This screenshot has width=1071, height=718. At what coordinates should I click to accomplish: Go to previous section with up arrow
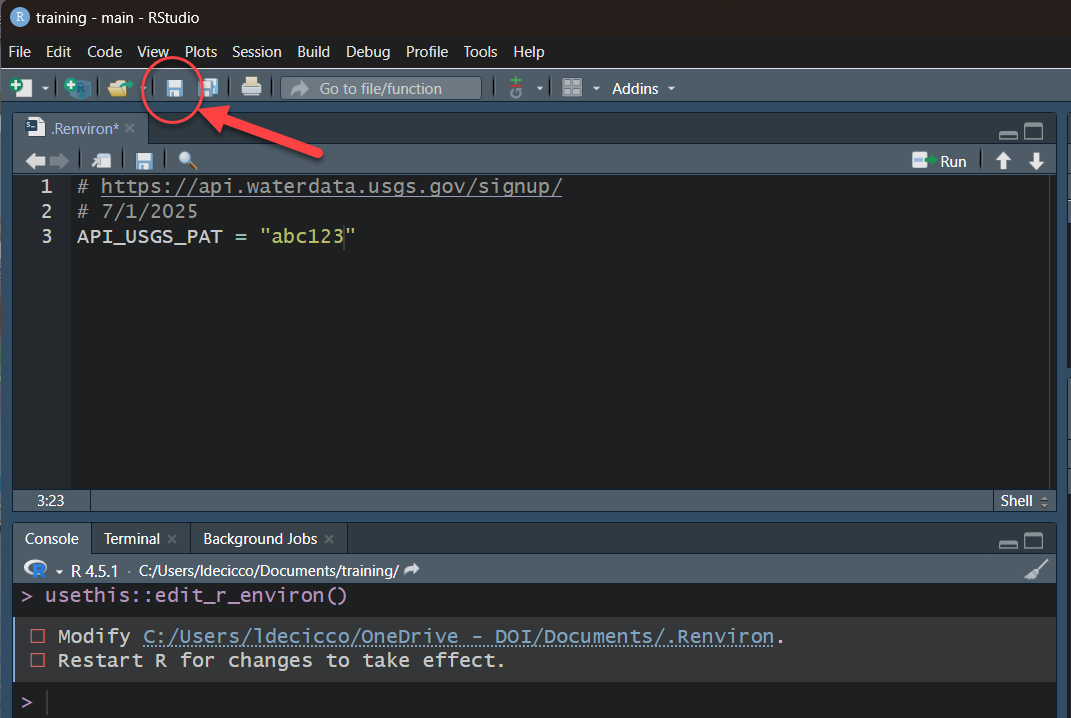coord(1003,161)
